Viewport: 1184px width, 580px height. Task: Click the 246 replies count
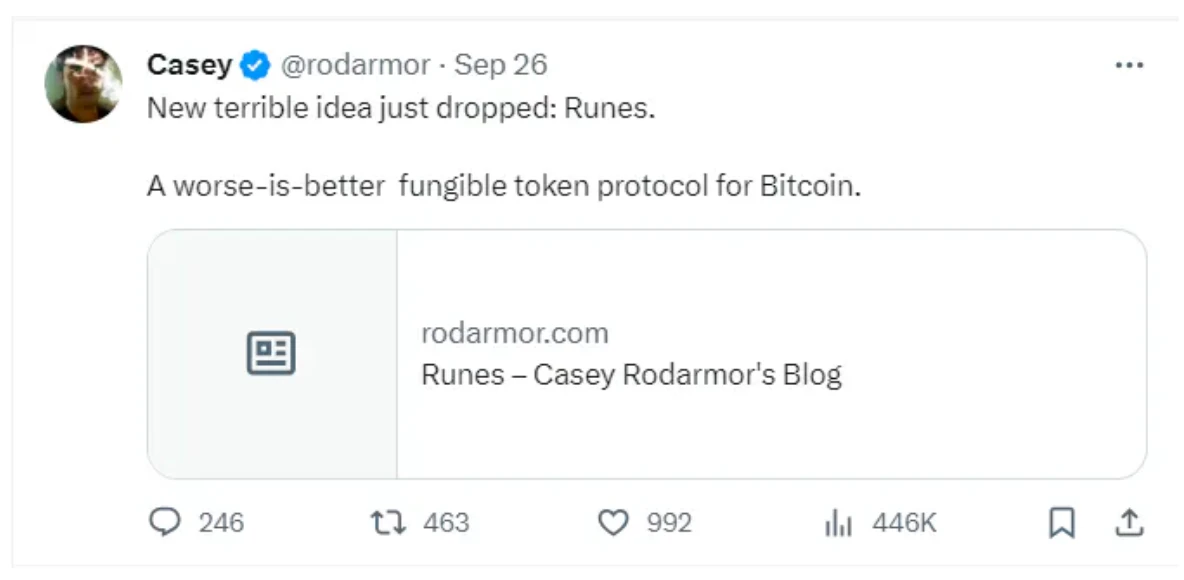[221, 523]
